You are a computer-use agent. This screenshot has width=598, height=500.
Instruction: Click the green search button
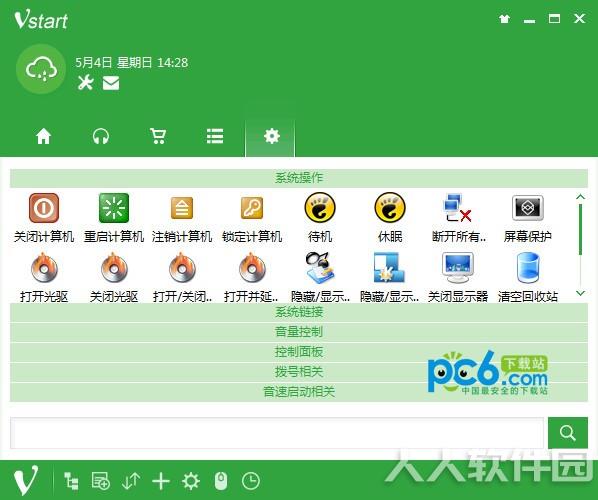coord(567,433)
